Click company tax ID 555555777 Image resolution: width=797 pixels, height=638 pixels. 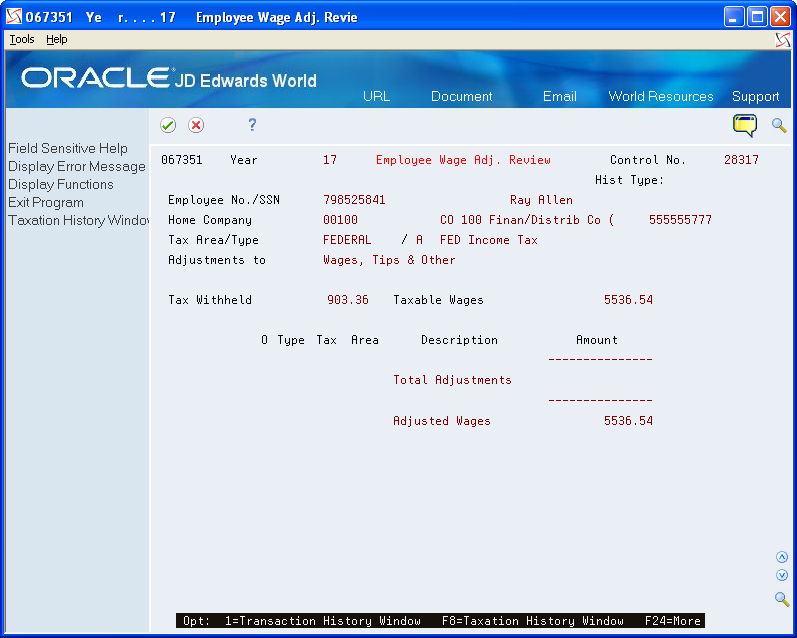click(x=680, y=220)
